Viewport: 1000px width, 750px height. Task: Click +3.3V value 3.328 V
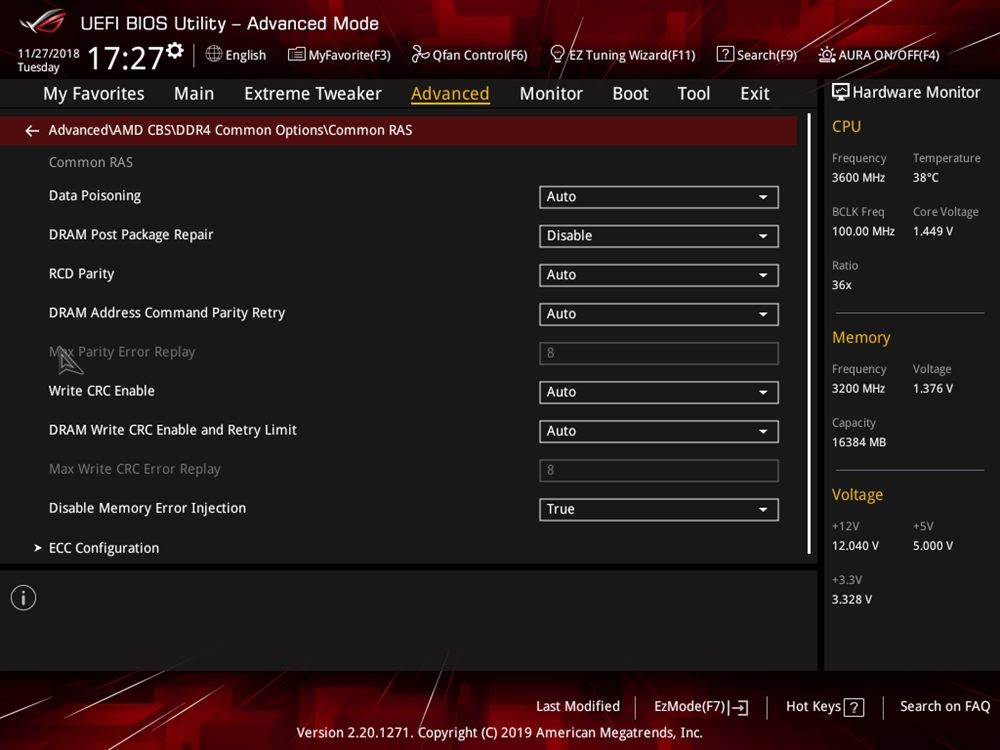(851, 599)
